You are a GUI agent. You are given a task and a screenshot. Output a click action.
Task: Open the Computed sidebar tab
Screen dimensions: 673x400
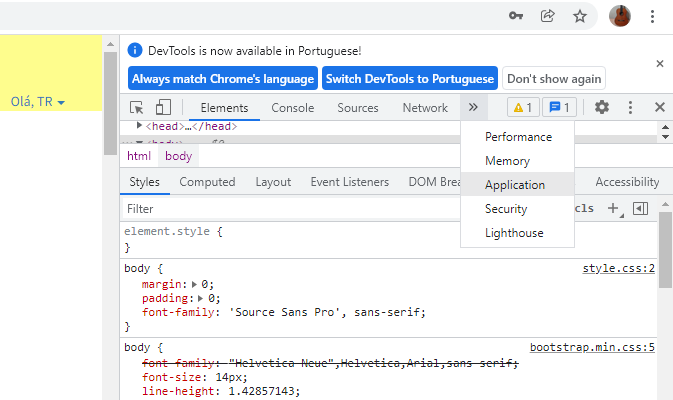pos(207,182)
